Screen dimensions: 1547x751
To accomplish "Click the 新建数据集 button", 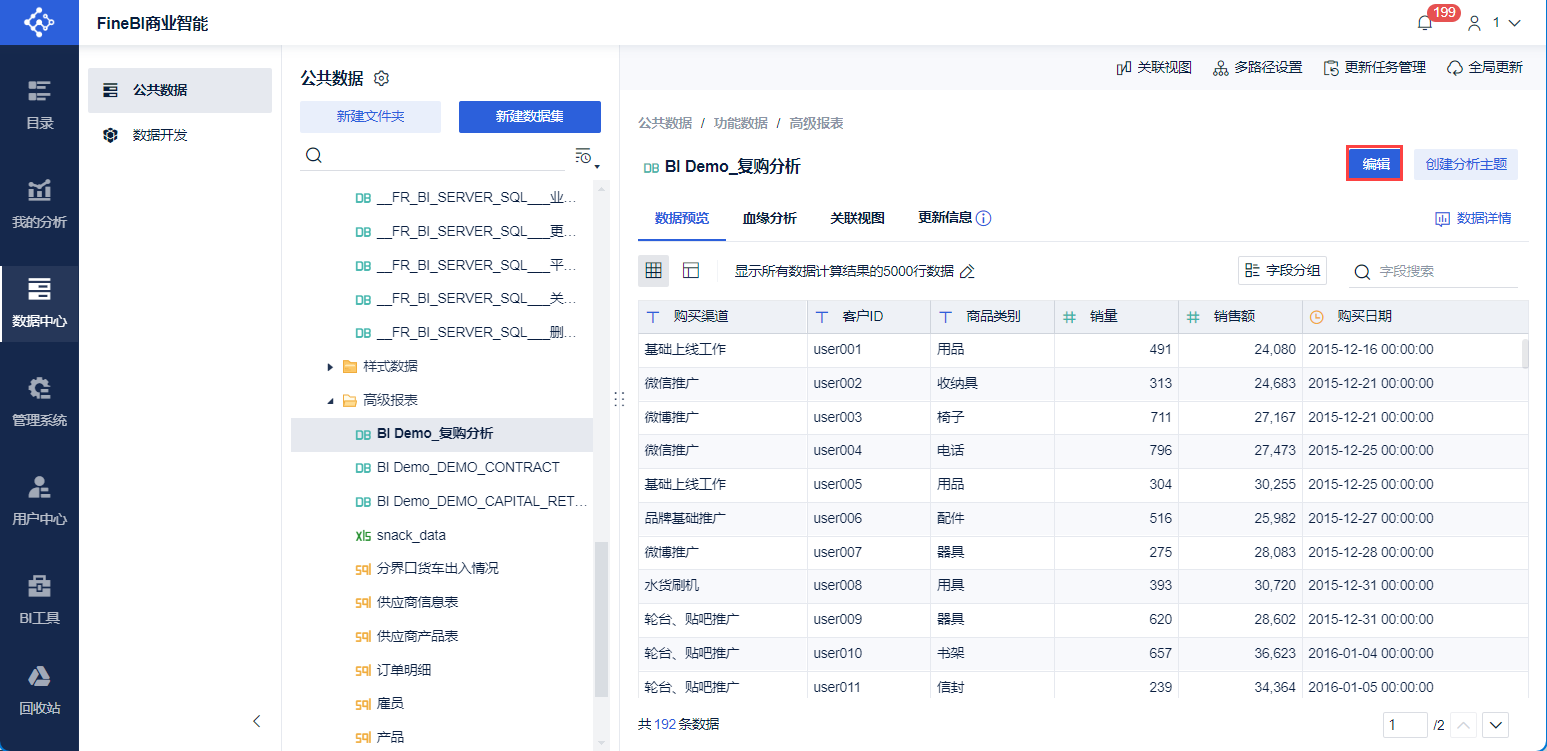I will [x=530, y=116].
